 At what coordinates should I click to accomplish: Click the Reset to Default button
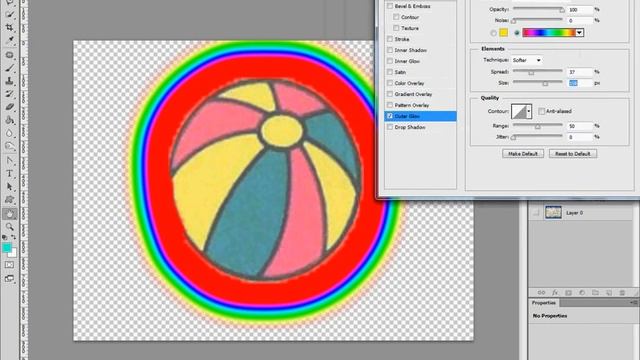573,154
